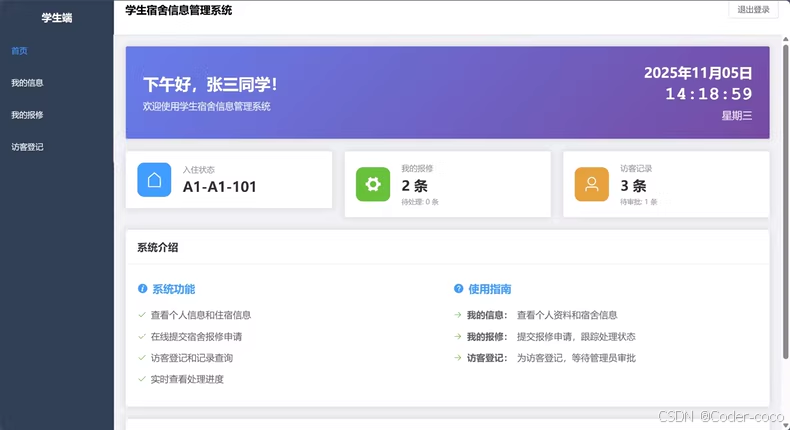
Task: Click the checkmark beside 访客登记和记录查询
Action: pyautogui.click(x=142, y=358)
